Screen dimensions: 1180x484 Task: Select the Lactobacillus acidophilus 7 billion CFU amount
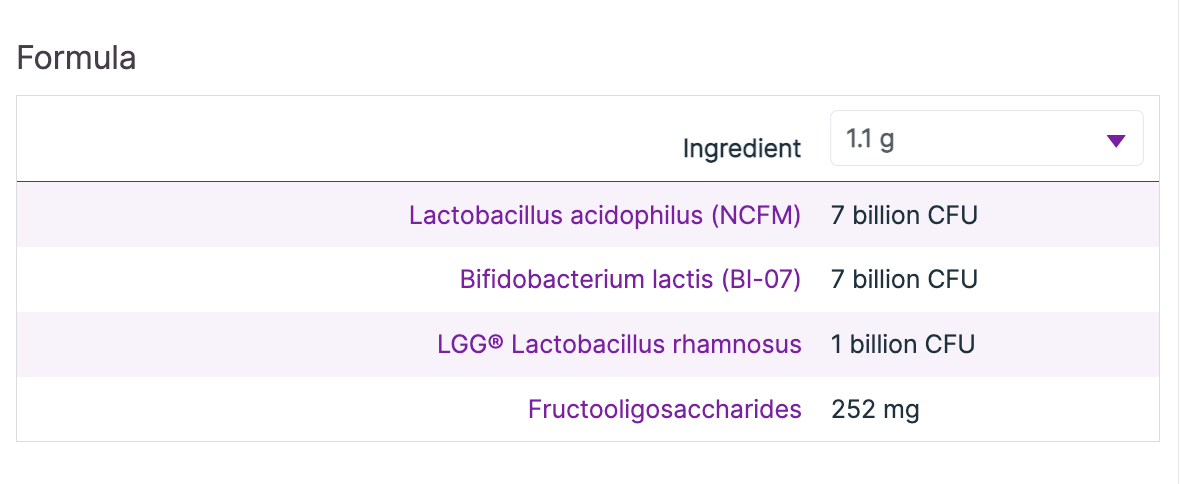[x=903, y=215]
